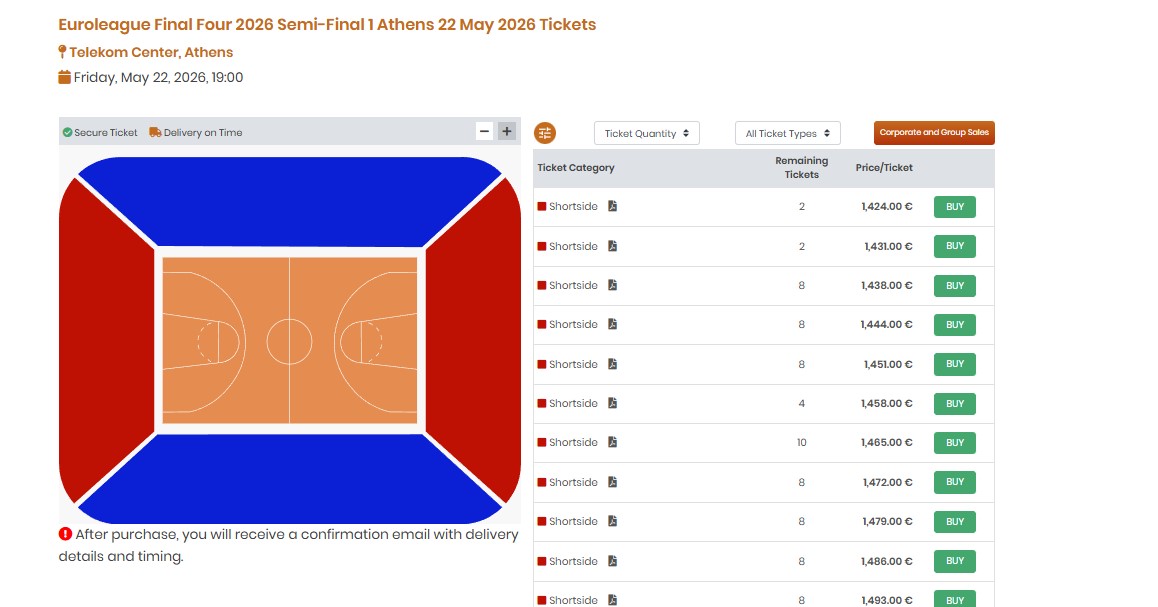Open Corporate and Group Sales
The width and height of the screenshot is (1158, 607).
click(933, 132)
